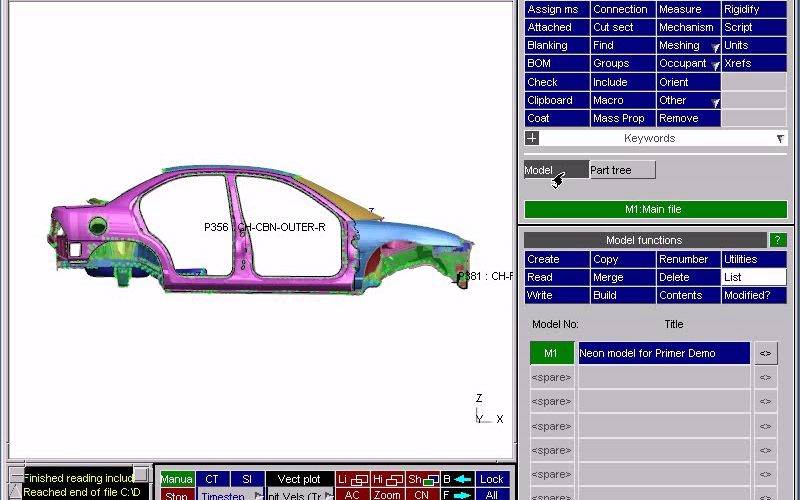Click the plus icon beside Keywords
The height and width of the screenshot is (500, 800).
[x=532, y=138]
